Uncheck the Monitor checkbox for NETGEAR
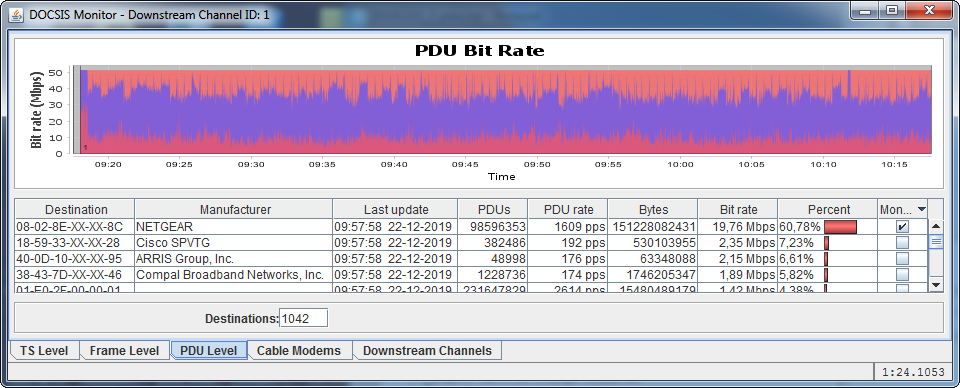This screenshot has width=960, height=388. (x=902, y=227)
